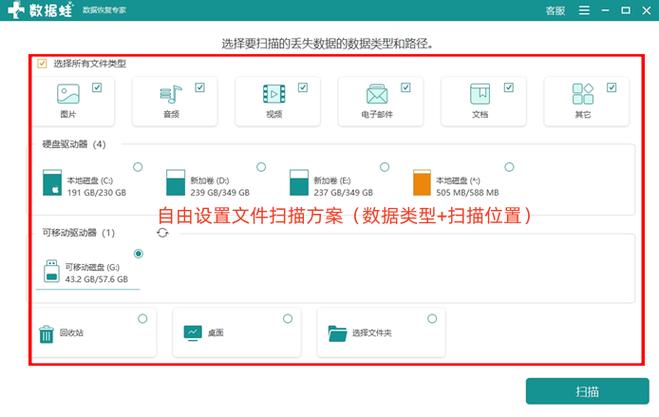Click the Video (视频) film icon
Viewport: 659px width, 417px height.
point(273,95)
